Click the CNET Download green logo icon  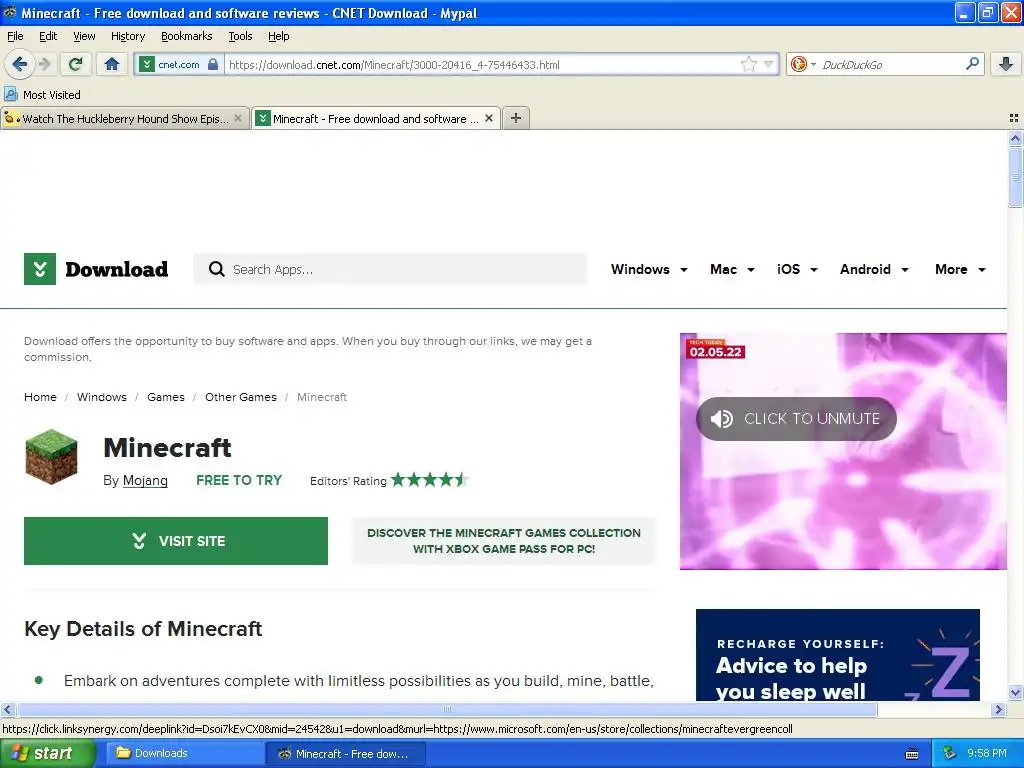pyautogui.click(x=40, y=269)
